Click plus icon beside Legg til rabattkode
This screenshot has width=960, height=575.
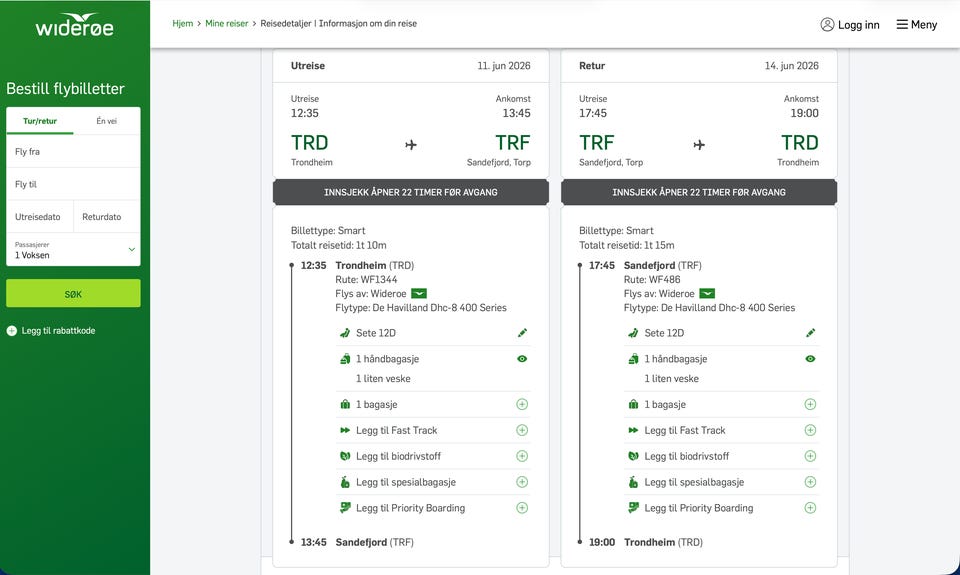[12, 331]
